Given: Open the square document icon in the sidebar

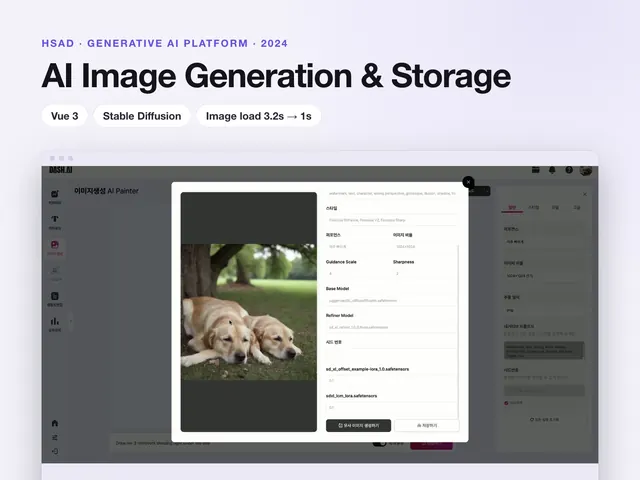Looking at the screenshot, I should [x=55, y=299].
